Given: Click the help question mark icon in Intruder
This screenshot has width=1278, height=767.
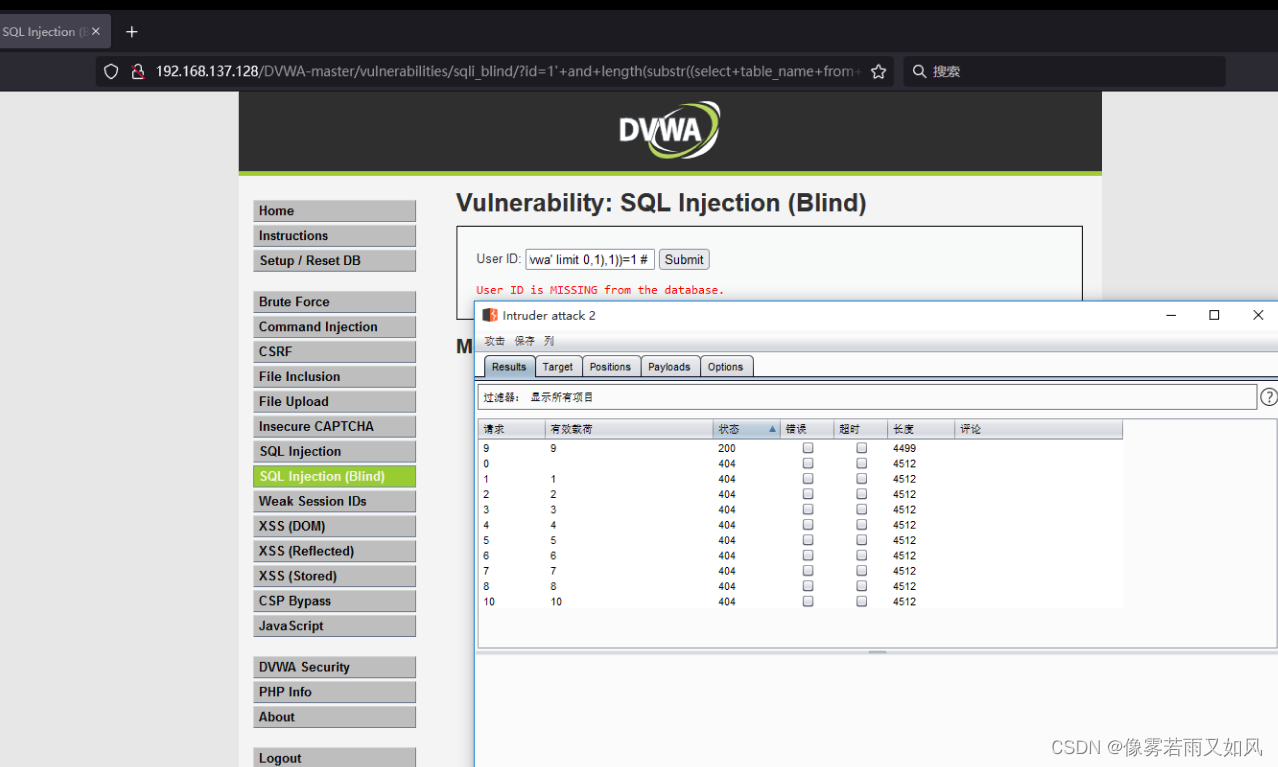Looking at the screenshot, I should [x=1269, y=396].
